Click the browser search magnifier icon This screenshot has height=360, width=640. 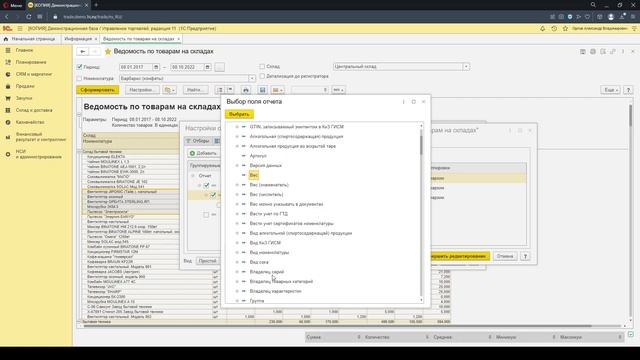pos(593,5)
